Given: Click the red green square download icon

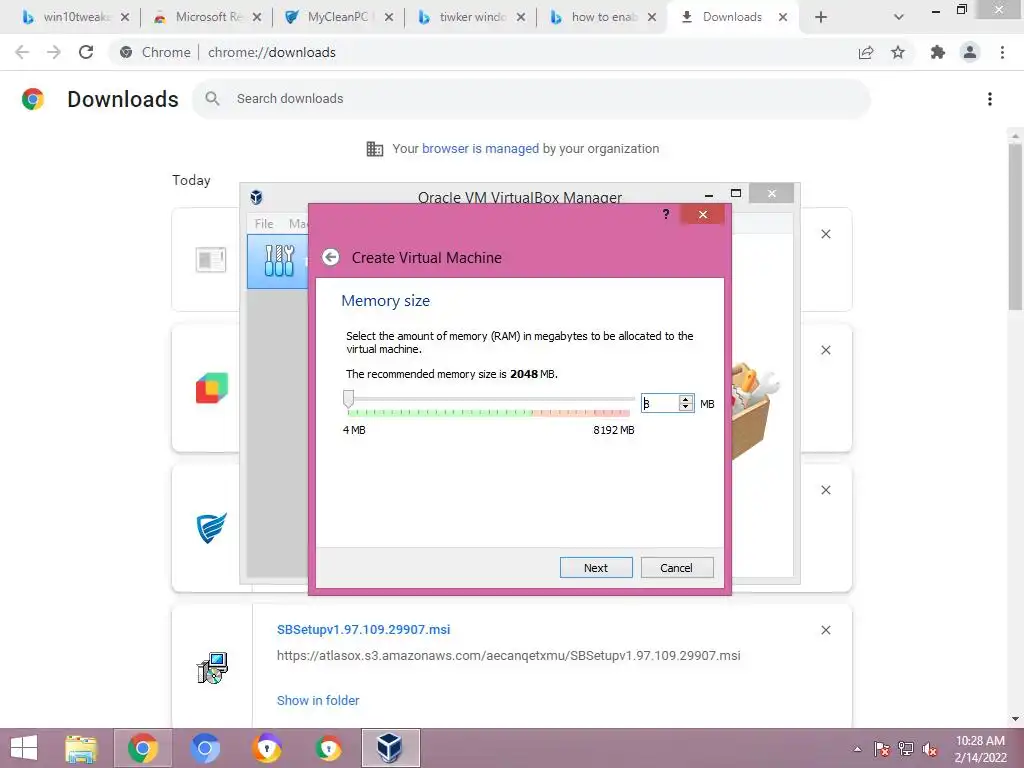Looking at the screenshot, I should click(x=212, y=388).
